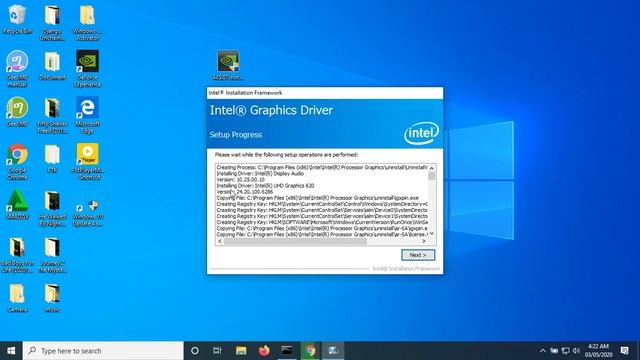Image resolution: width=640 pixels, height=360 pixels.
Task: Open Firefox from the taskbar
Action: click(x=264, y=351)
